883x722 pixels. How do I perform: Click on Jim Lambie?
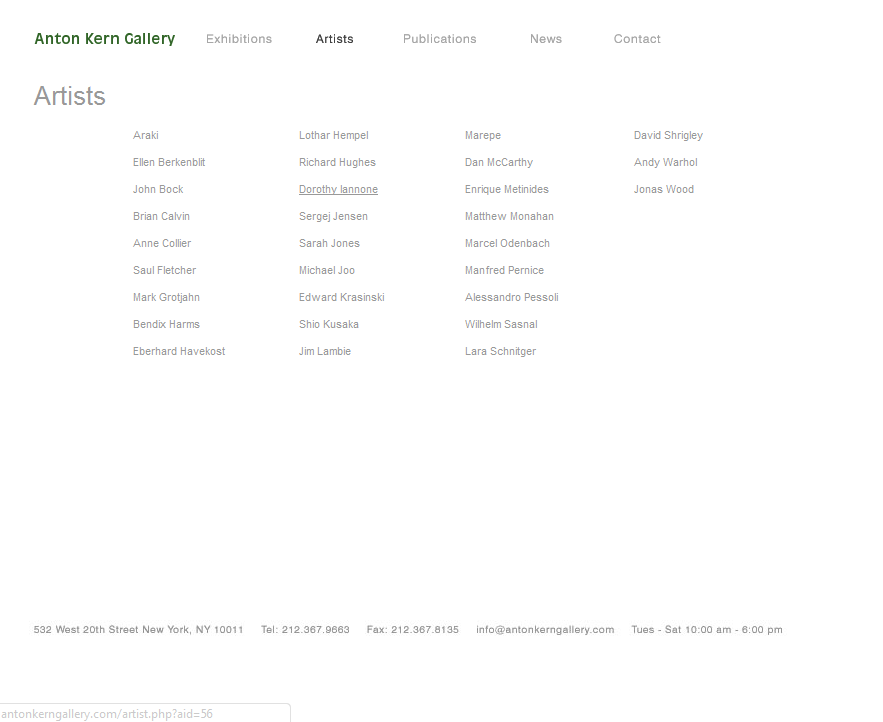point(325,352)
